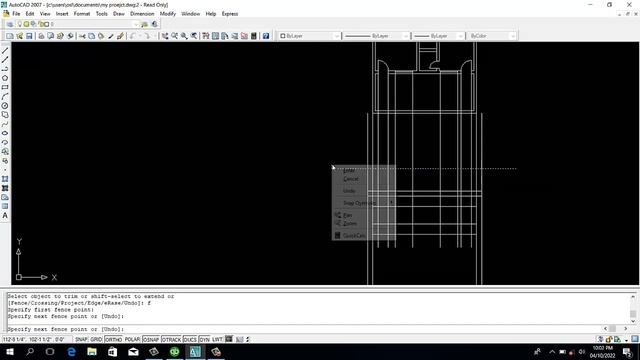Click the Undo arrow icon
Viewport: 640px width, 360px height.
[133, 36]
